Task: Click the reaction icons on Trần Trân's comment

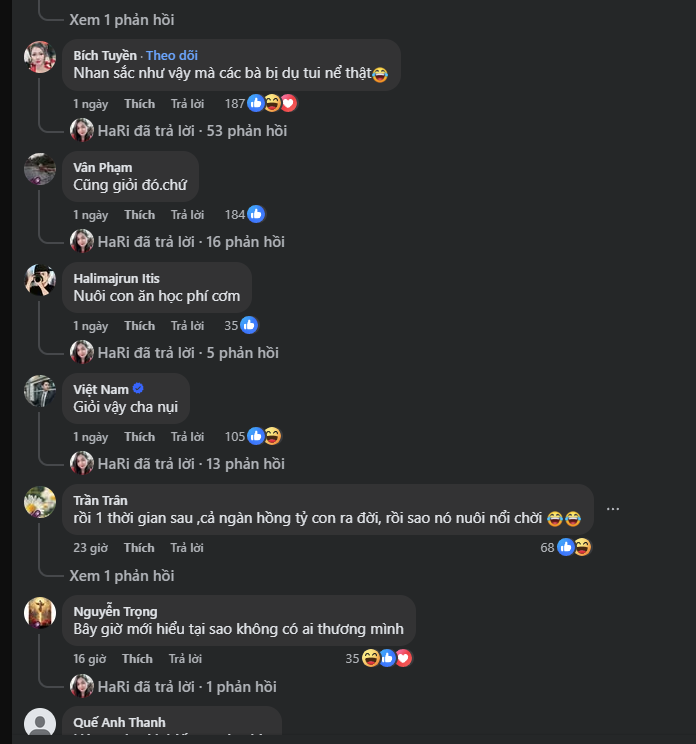Action: coord(574,547)
